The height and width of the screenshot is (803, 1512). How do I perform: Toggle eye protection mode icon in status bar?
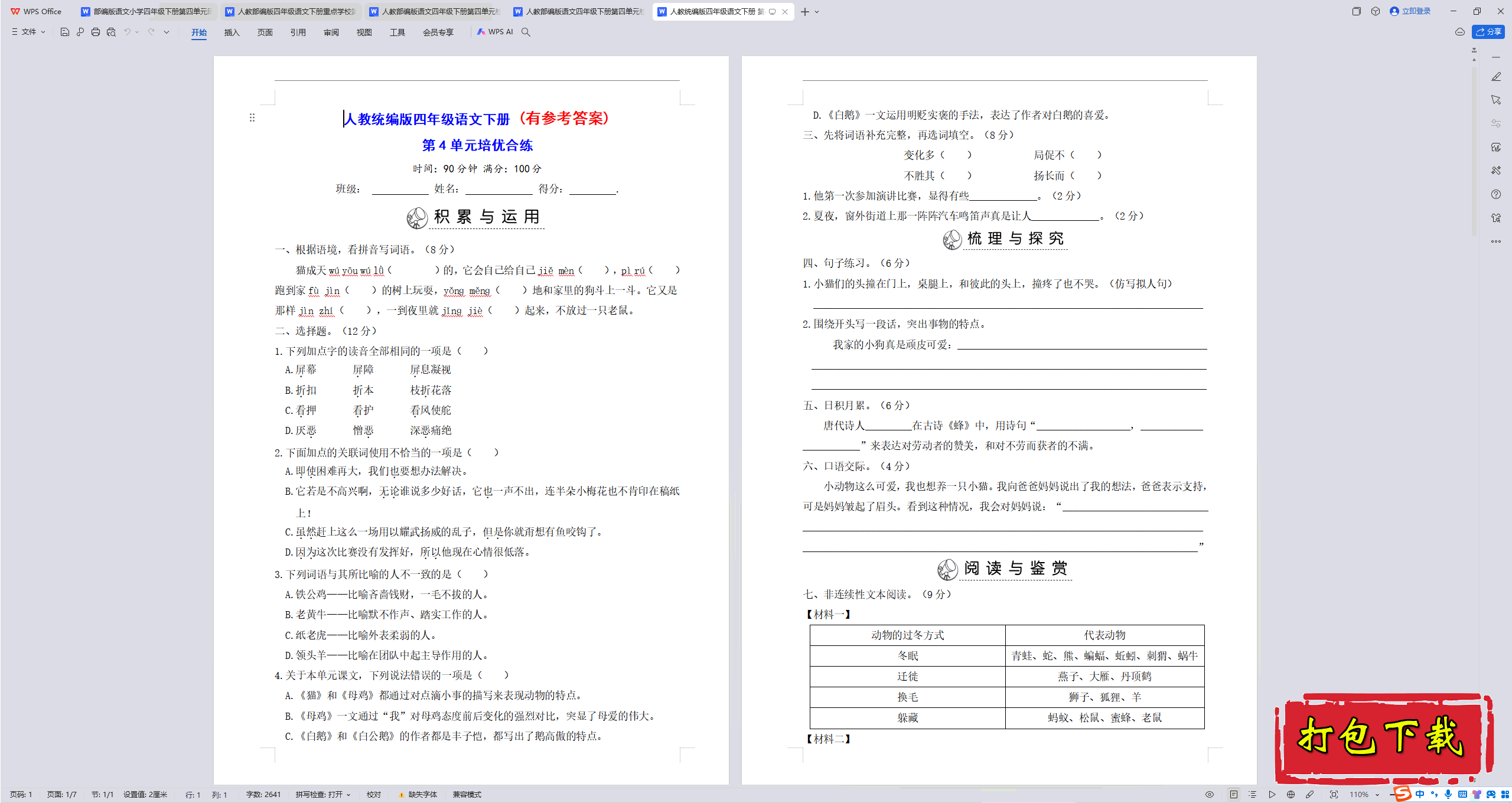(x=1210, y=795)
